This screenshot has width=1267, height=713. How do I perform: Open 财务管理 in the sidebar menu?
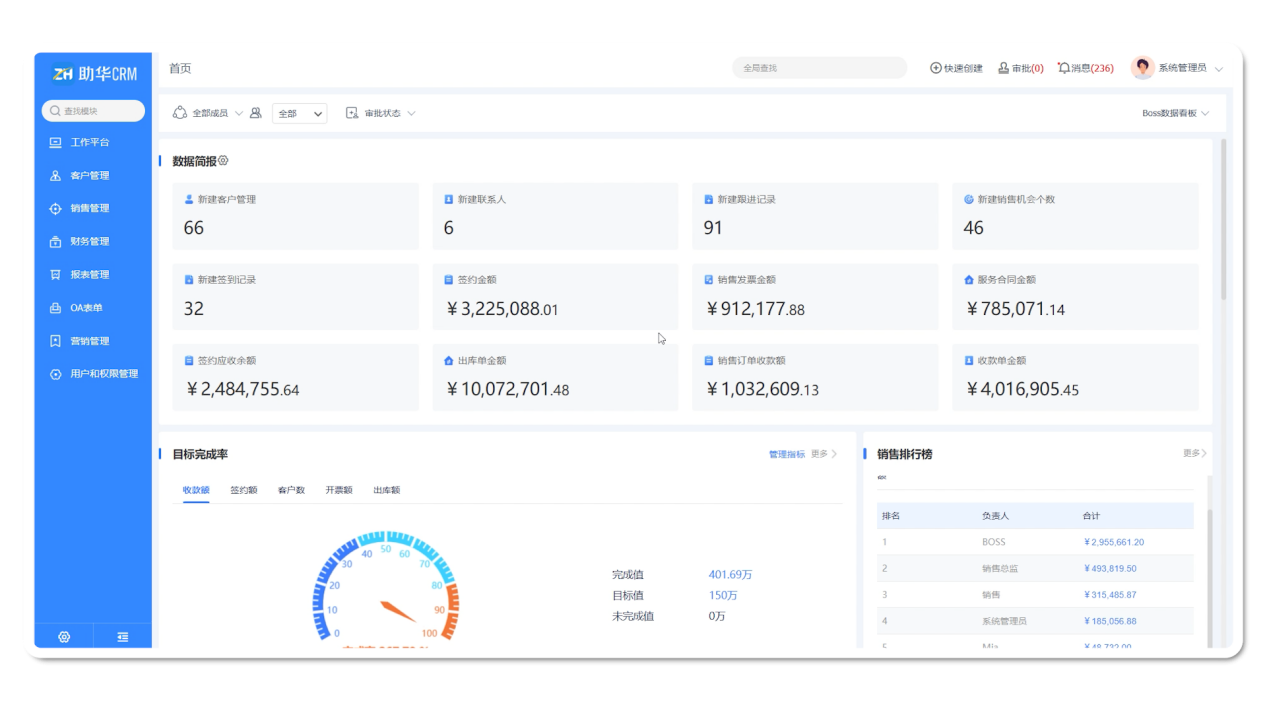(89, 242)
